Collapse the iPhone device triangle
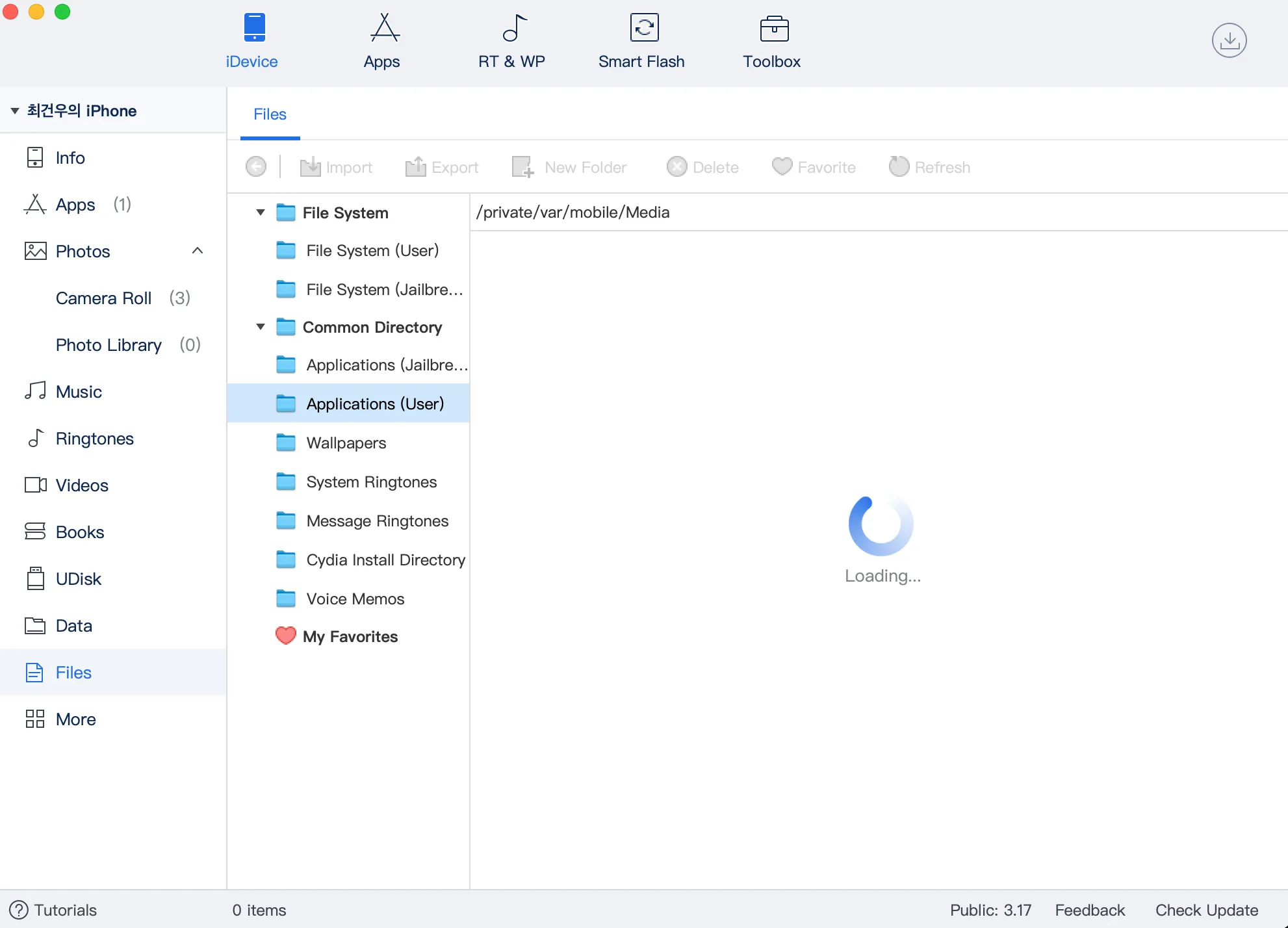Screen dimensions: 1288x928 pos(14,111)
